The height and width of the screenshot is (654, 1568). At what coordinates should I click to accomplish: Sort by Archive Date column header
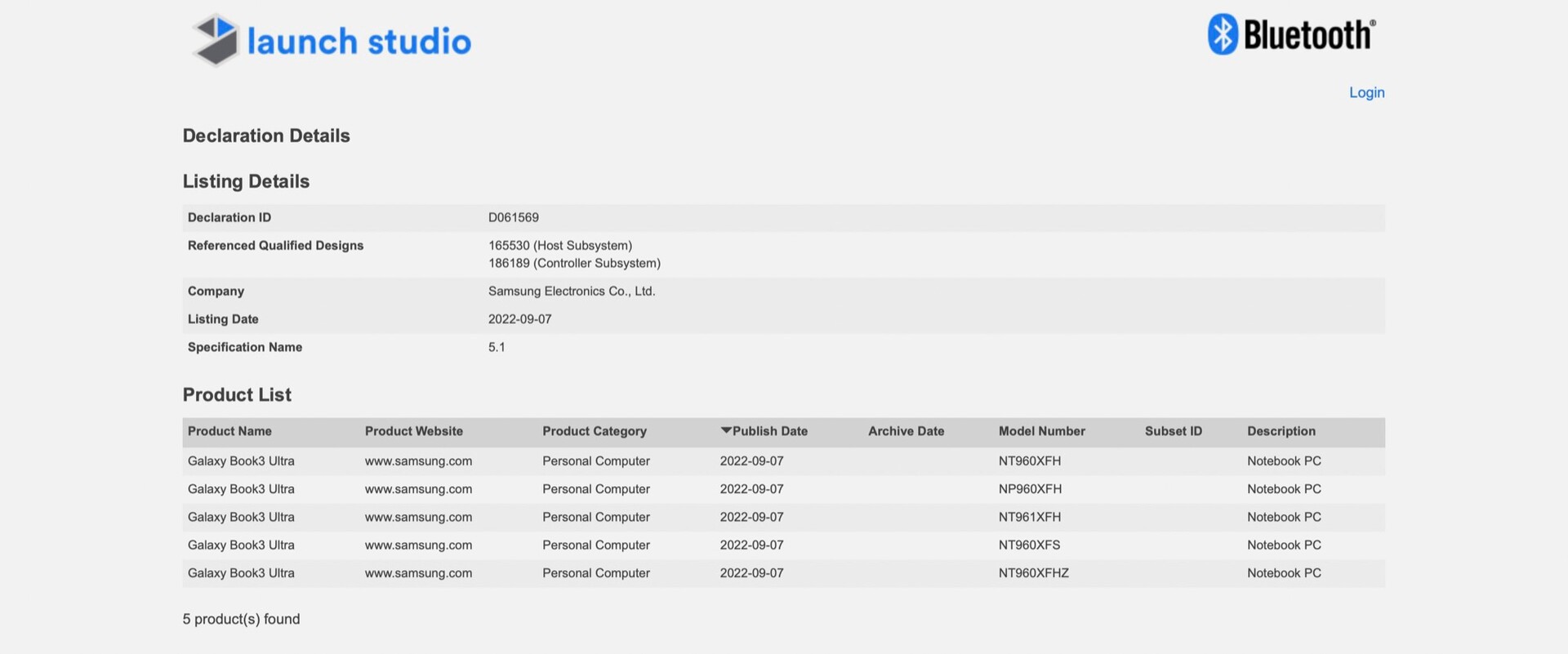906,431
